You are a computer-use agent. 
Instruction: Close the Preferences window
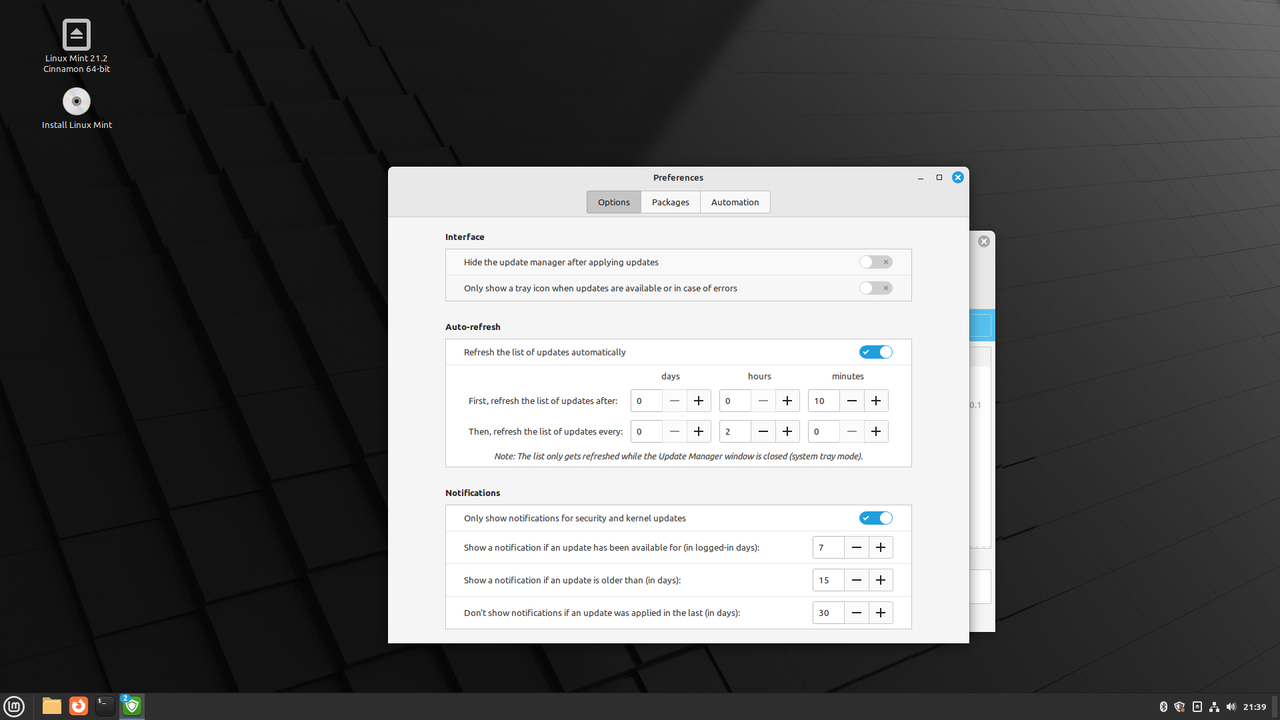coord(958,177)
